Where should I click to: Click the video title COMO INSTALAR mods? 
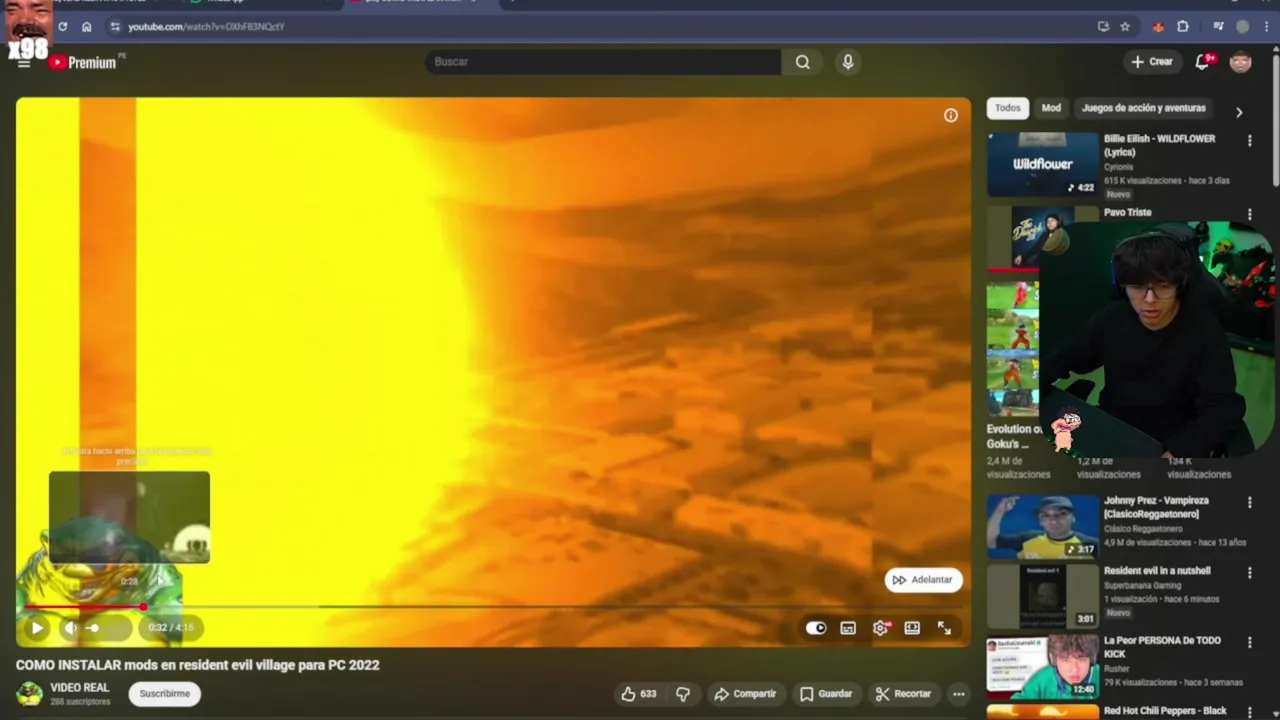click(x=198, y=665)
